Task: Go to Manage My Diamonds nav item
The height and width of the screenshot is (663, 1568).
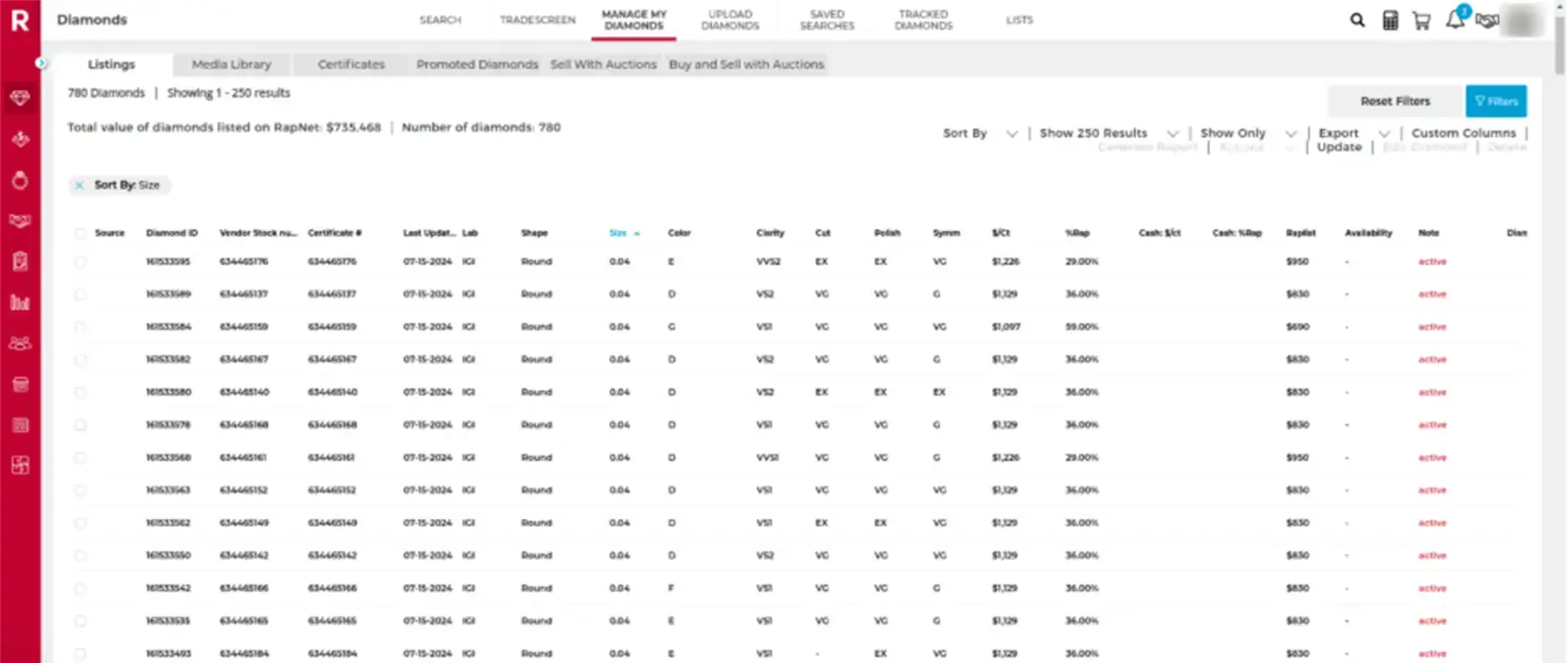Action: point(633,20)
